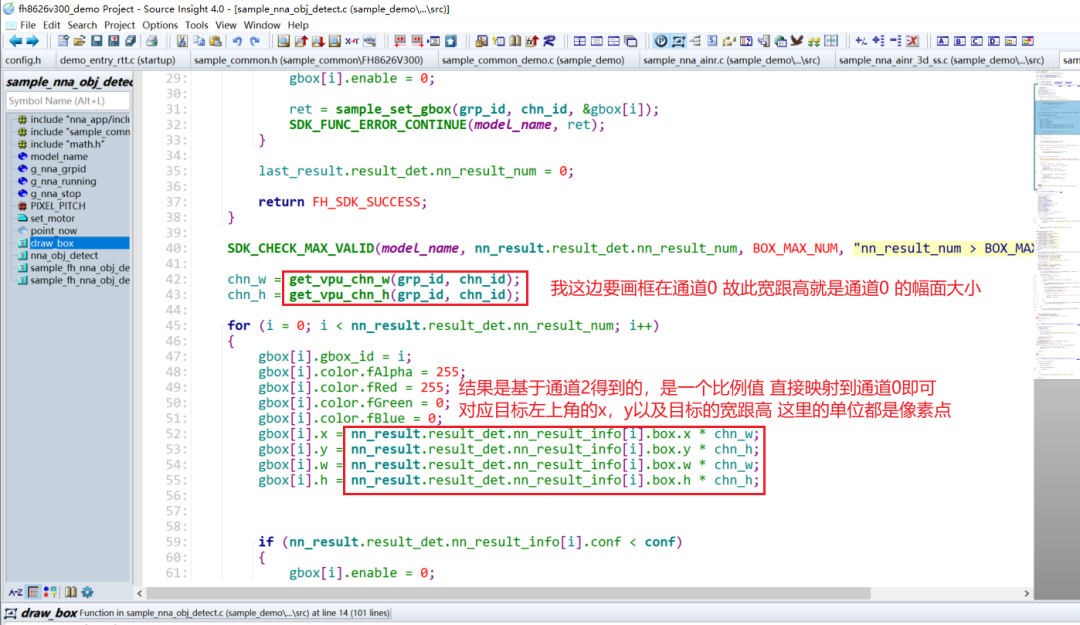
Task: Click the brown bird icon in toolbar
Action: click(796, 41)
